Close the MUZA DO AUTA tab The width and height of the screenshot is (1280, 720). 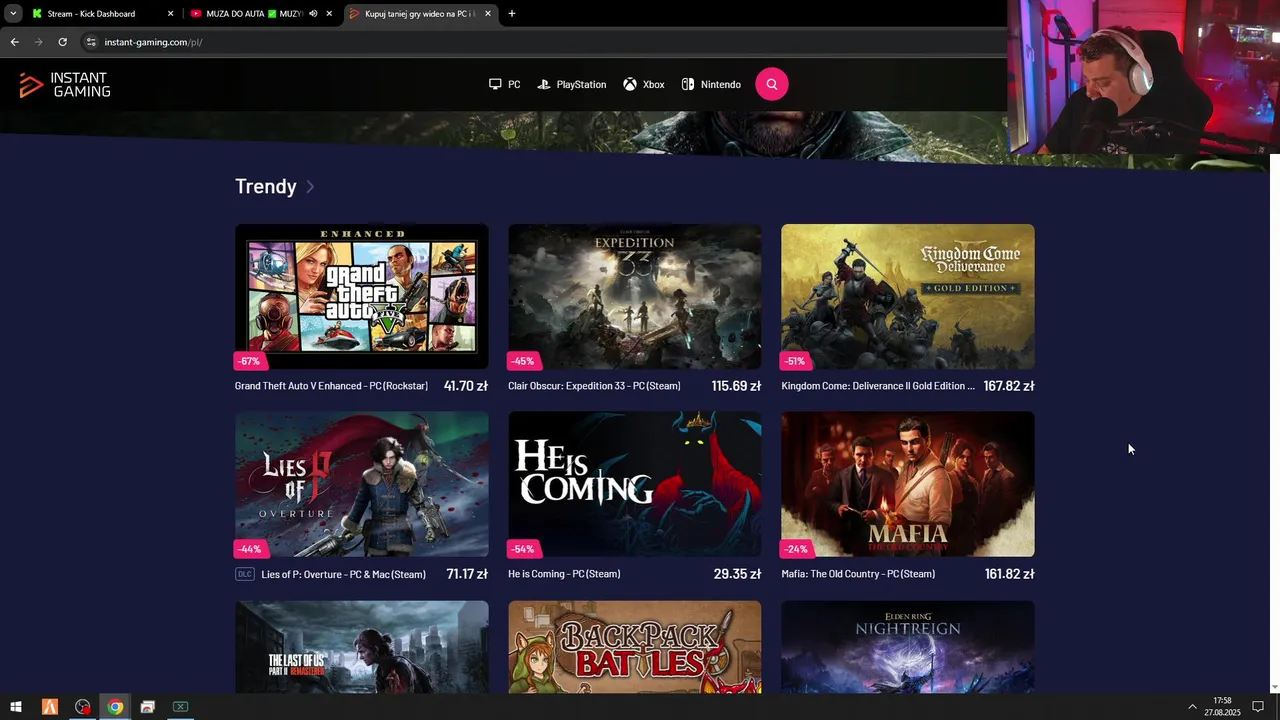[x=329, y=14]
